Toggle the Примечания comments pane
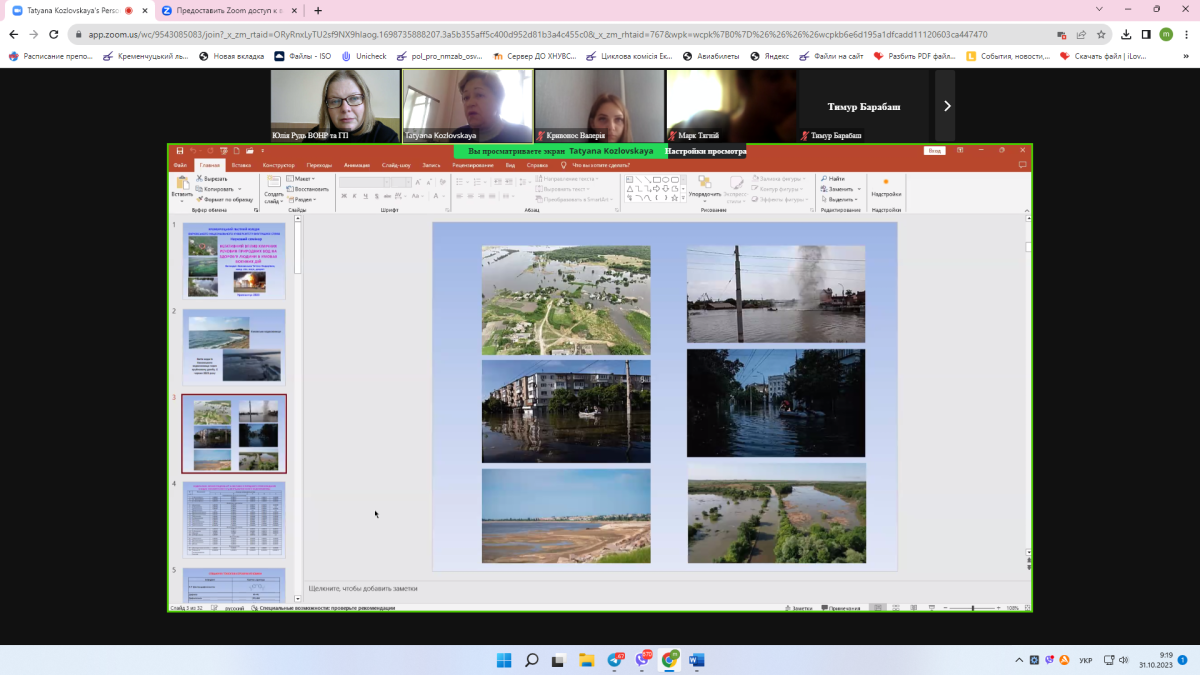Viewport: 1200px width, 675px height. click(x=841, y=608)
